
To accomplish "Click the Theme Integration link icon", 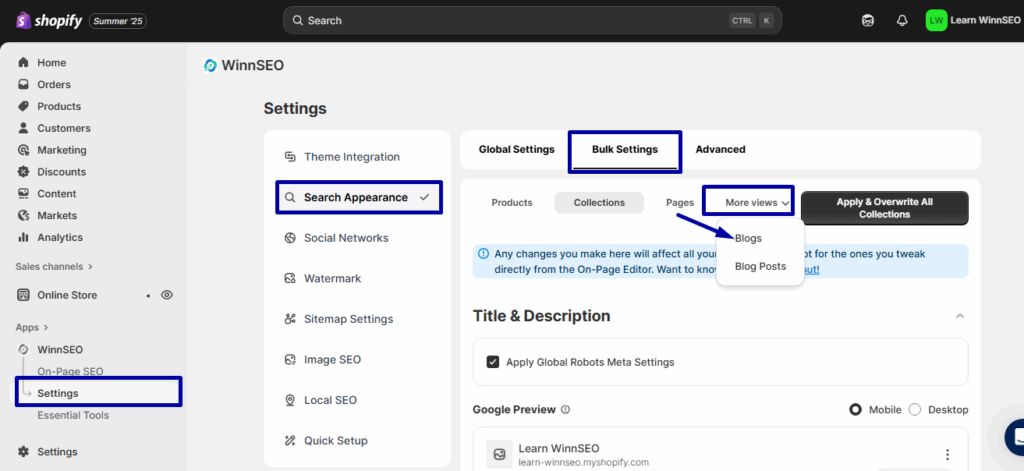I will pos(291,157).
